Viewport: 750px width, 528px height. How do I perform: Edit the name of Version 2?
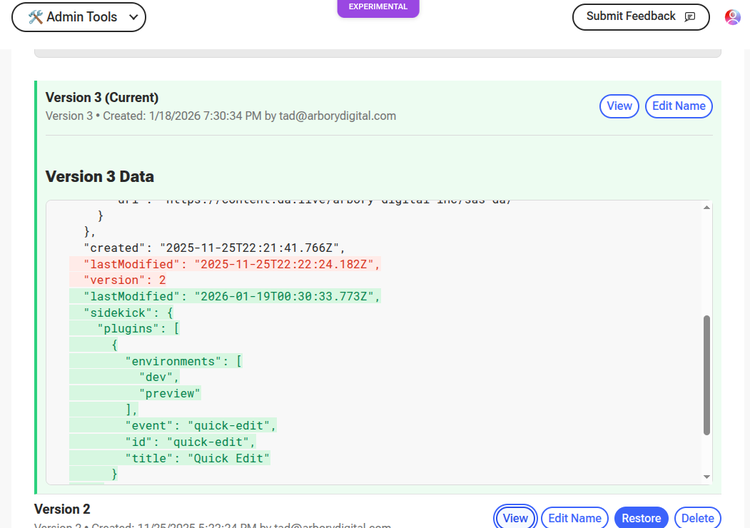(574, 517)
